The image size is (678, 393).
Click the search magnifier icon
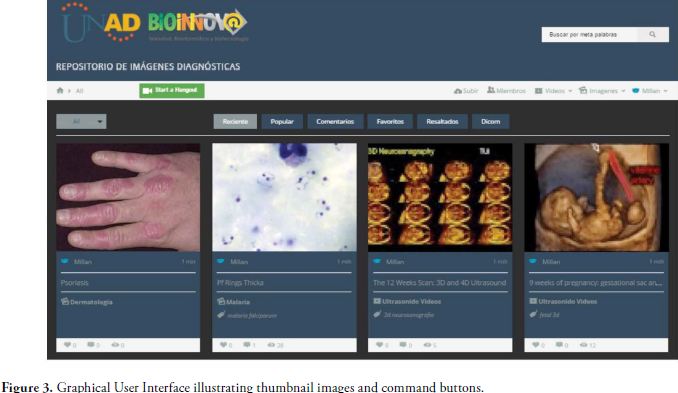(652, 35)
